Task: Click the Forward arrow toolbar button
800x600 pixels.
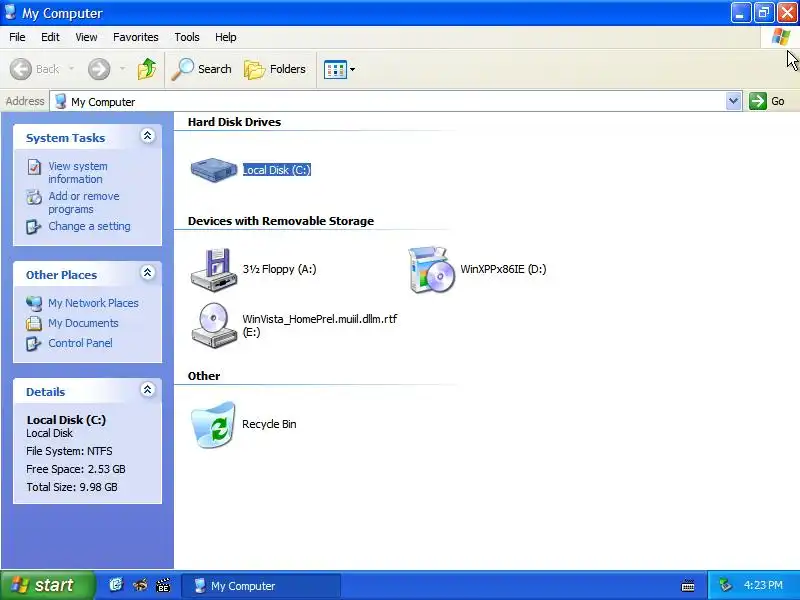Action: pos(98,69)
